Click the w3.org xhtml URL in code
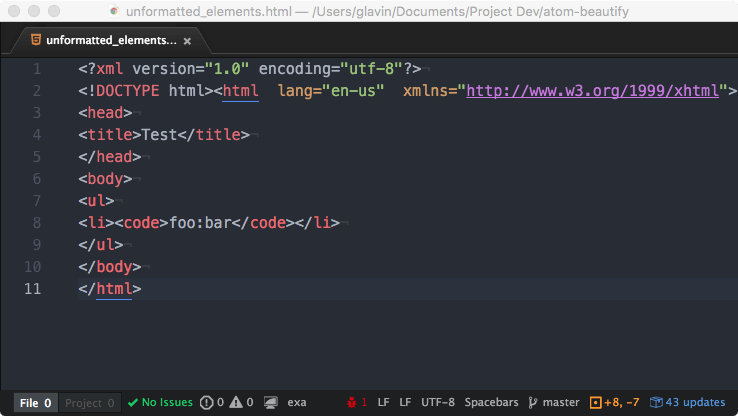The width and height of the screenshot is (738, 416). 593,91
